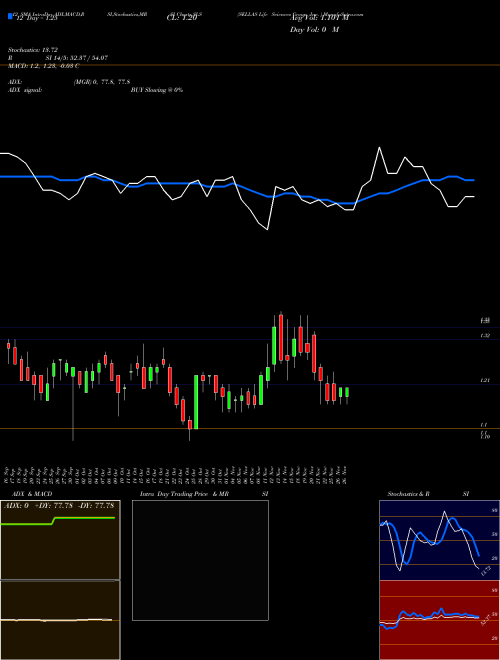Select the 'ADX signal:' label
500x660 pixels.
coord(25,90)
